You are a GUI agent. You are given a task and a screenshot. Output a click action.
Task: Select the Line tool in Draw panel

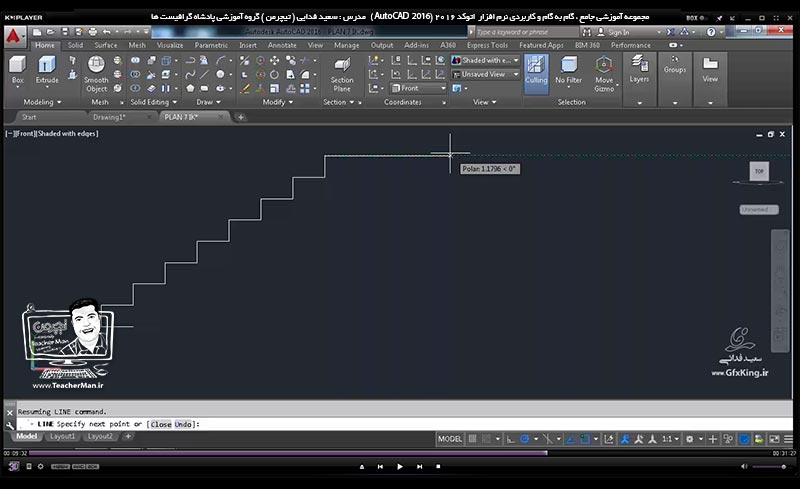[x=205, y=75]
